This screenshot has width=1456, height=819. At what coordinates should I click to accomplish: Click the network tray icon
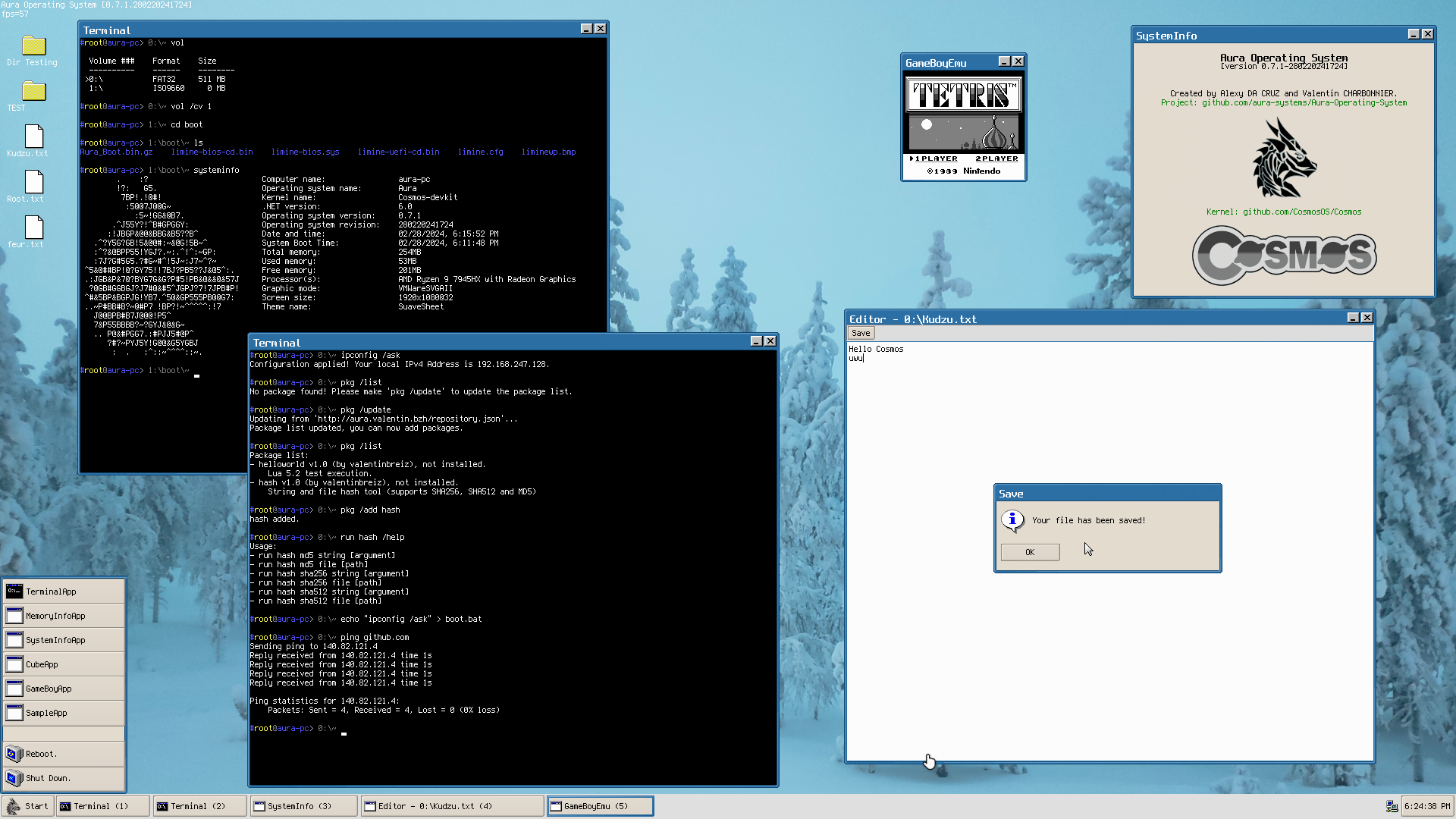click(1392, 806)
